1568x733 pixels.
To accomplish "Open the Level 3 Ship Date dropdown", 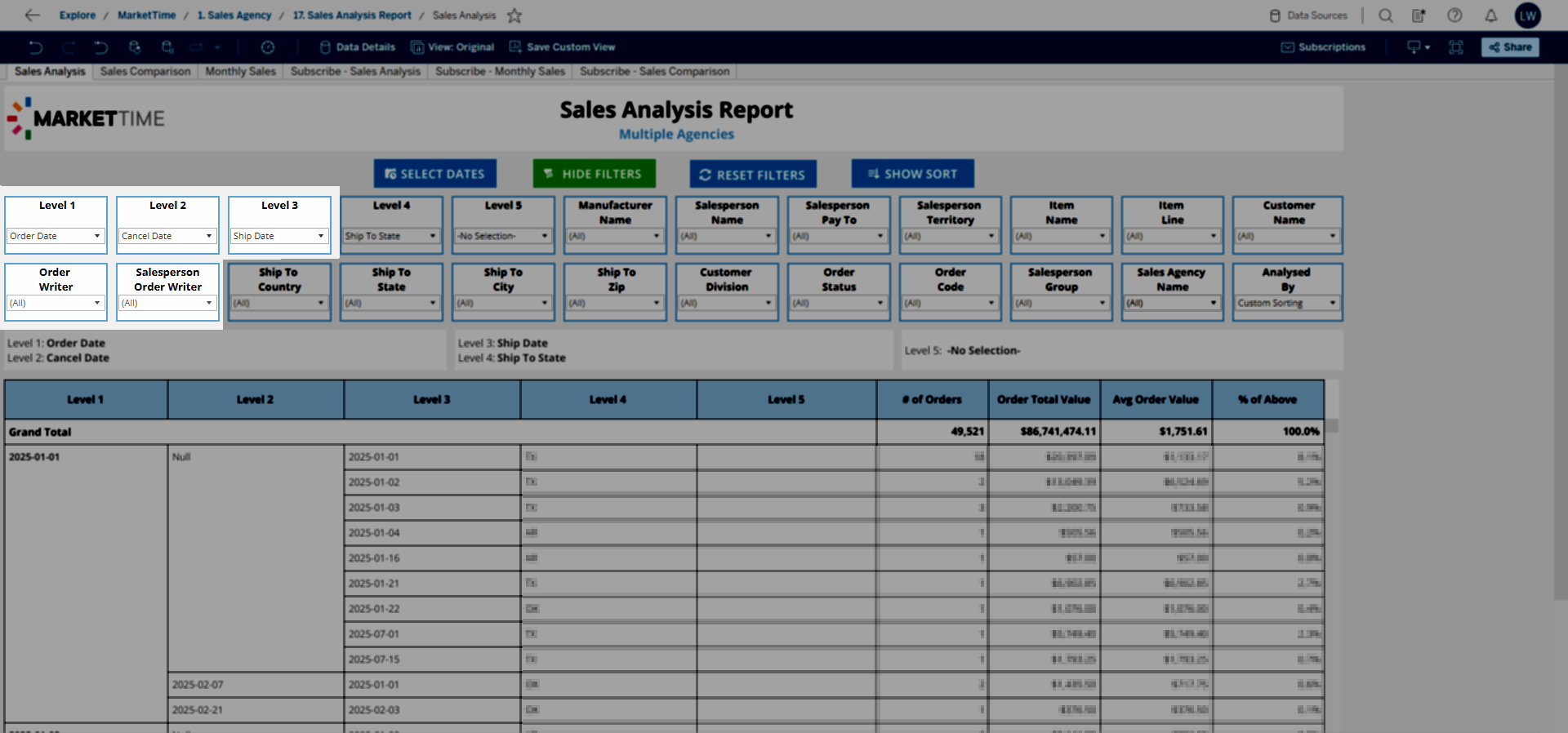I will (279, 236).
